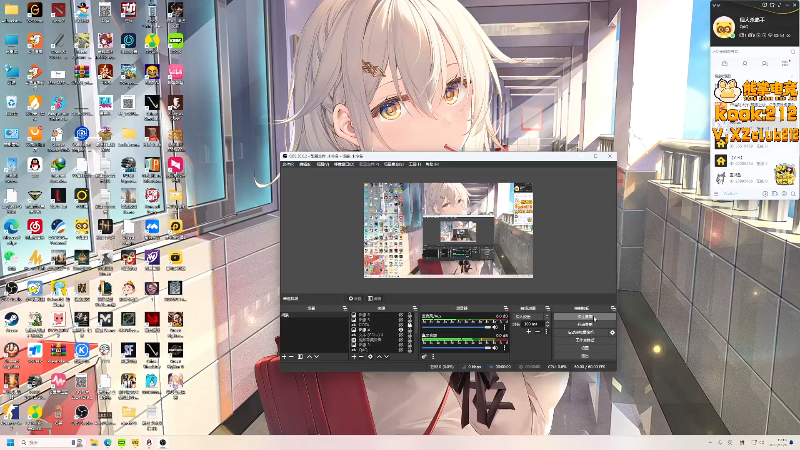800x450 pixels.
Task: Step the transition duration value arrows
Action: click(x=547, y=324)
